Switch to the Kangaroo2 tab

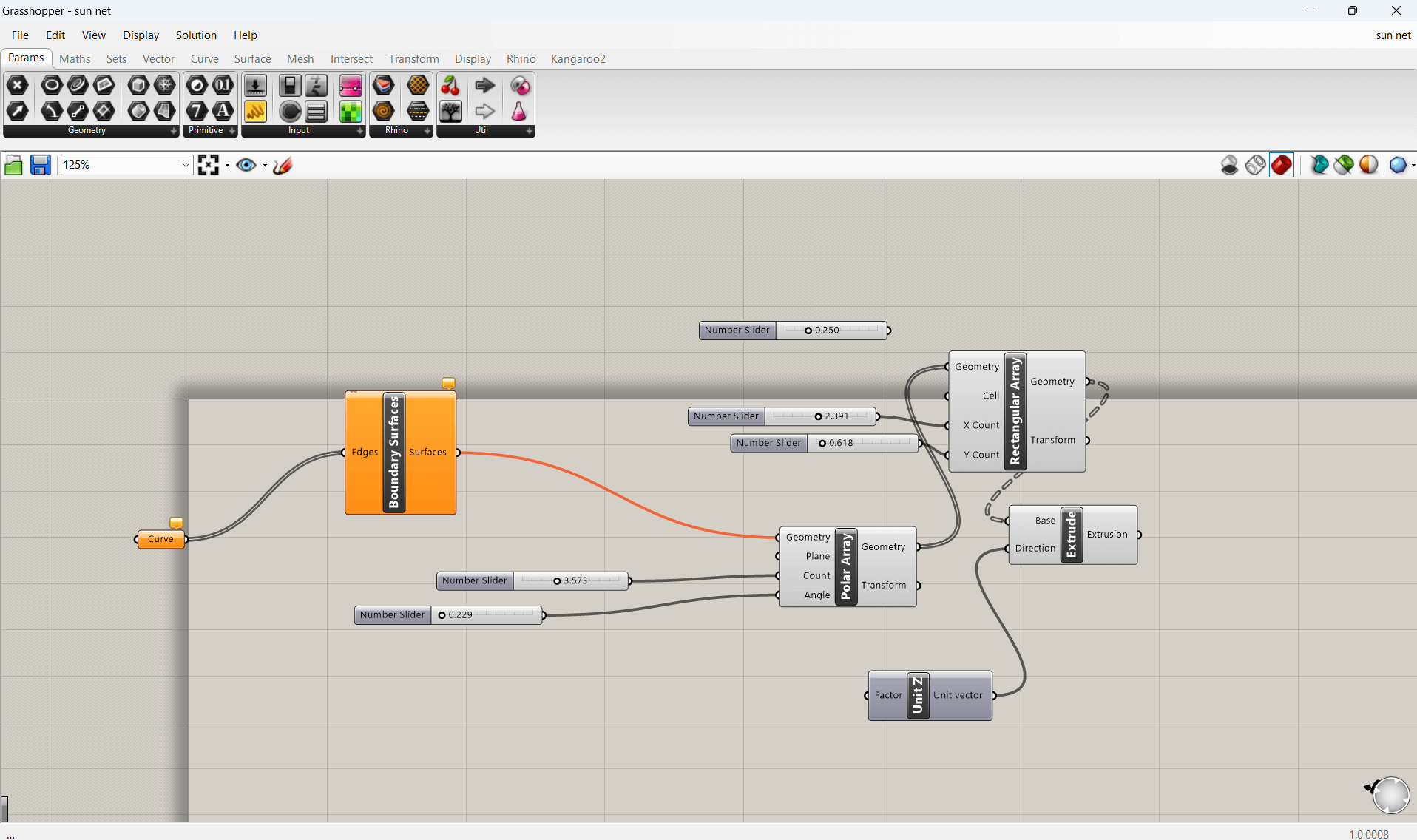578,59
